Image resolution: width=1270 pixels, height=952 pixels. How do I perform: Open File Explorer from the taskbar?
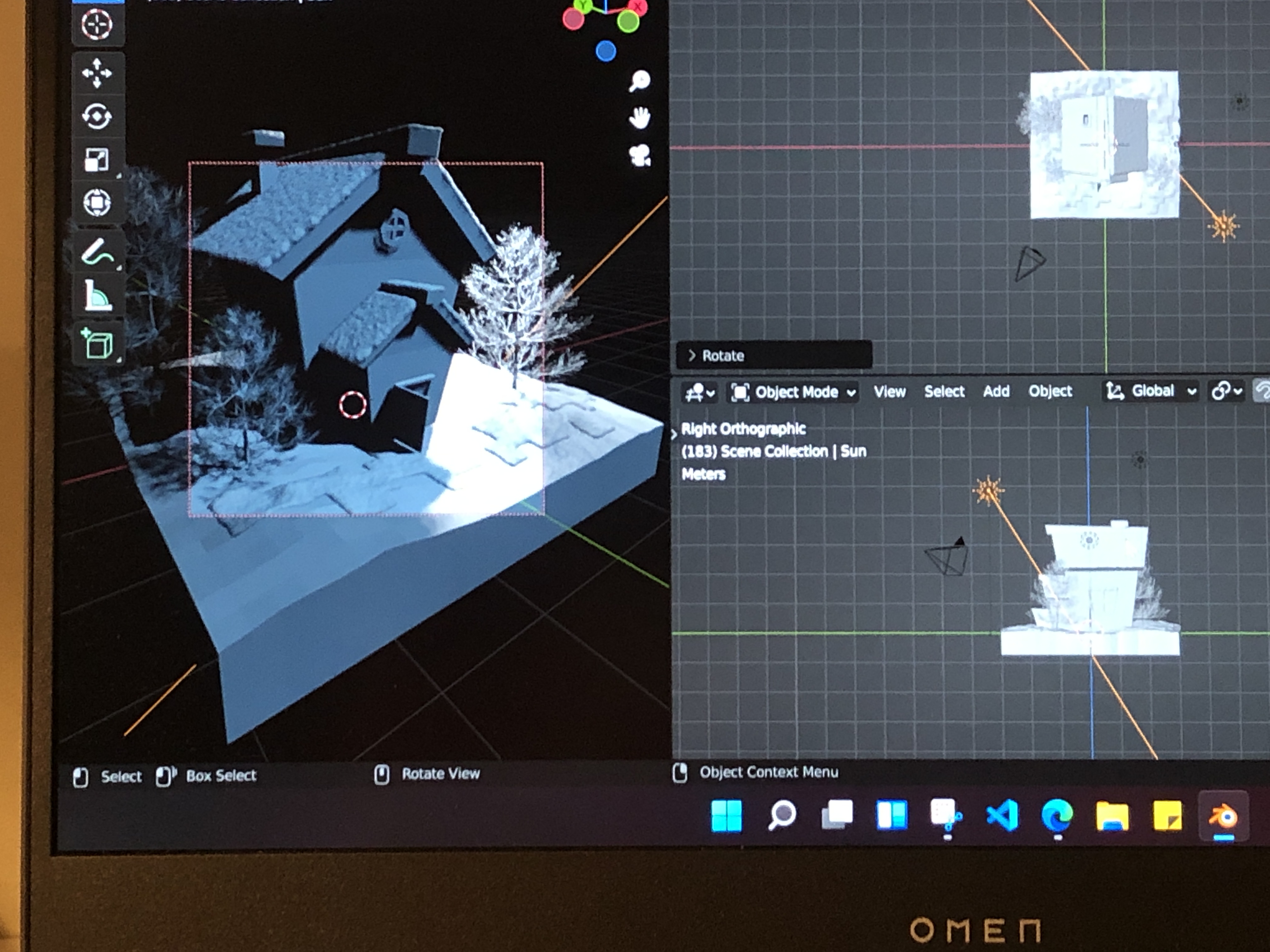(1112, 816)
